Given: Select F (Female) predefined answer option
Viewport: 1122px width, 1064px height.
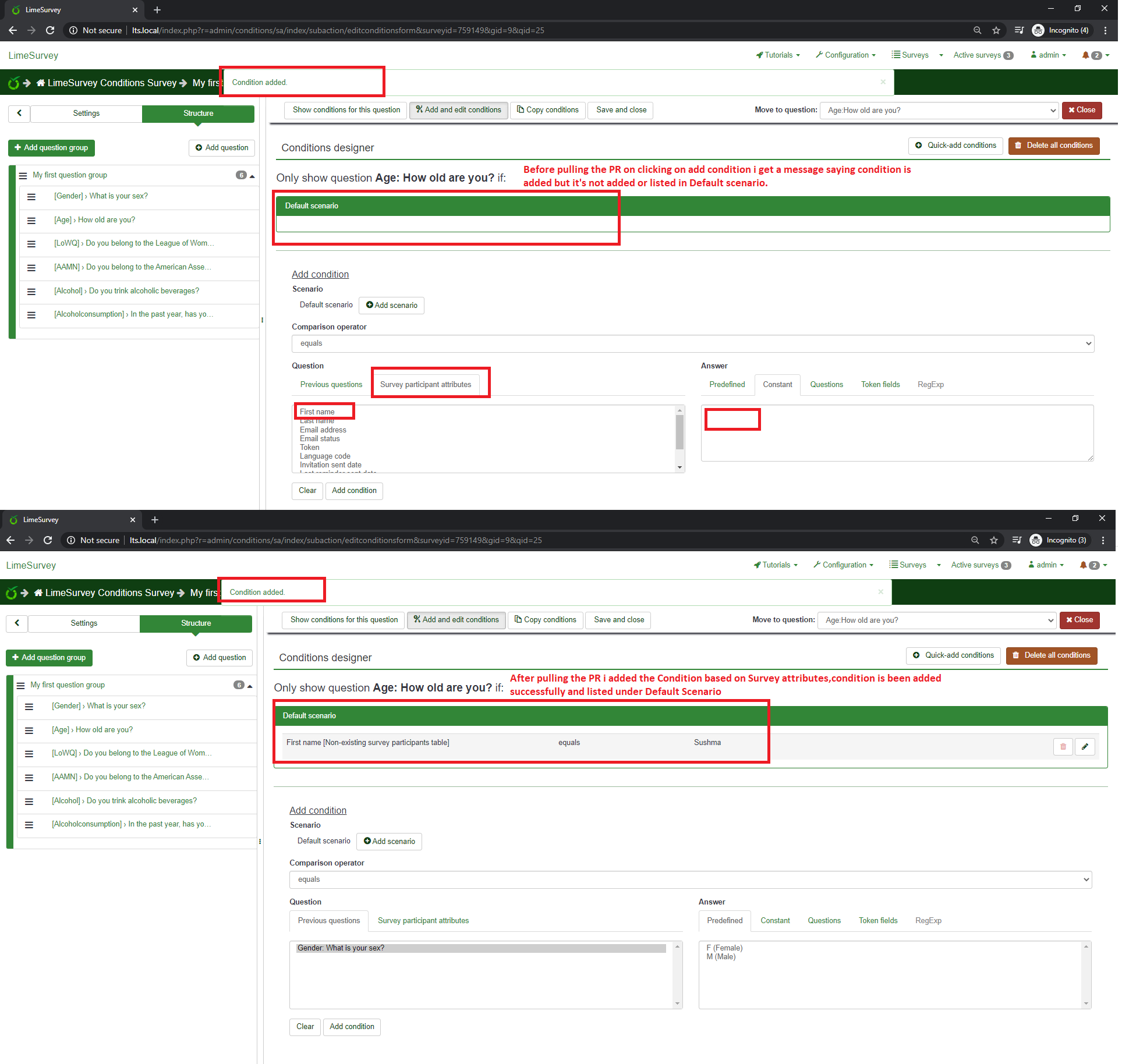Looking at the screenshot, I should tap(724, 948).
